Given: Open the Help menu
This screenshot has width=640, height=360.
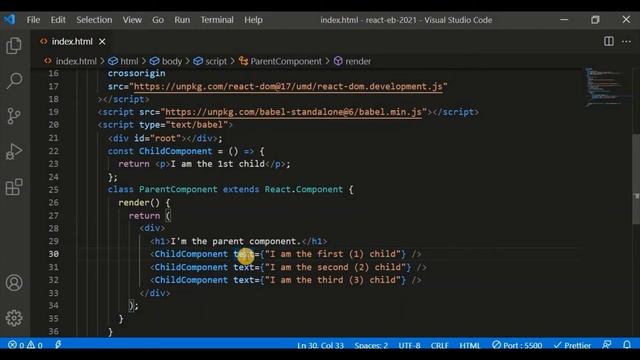Looking at the screenshot, I should [x=253, y=20].
